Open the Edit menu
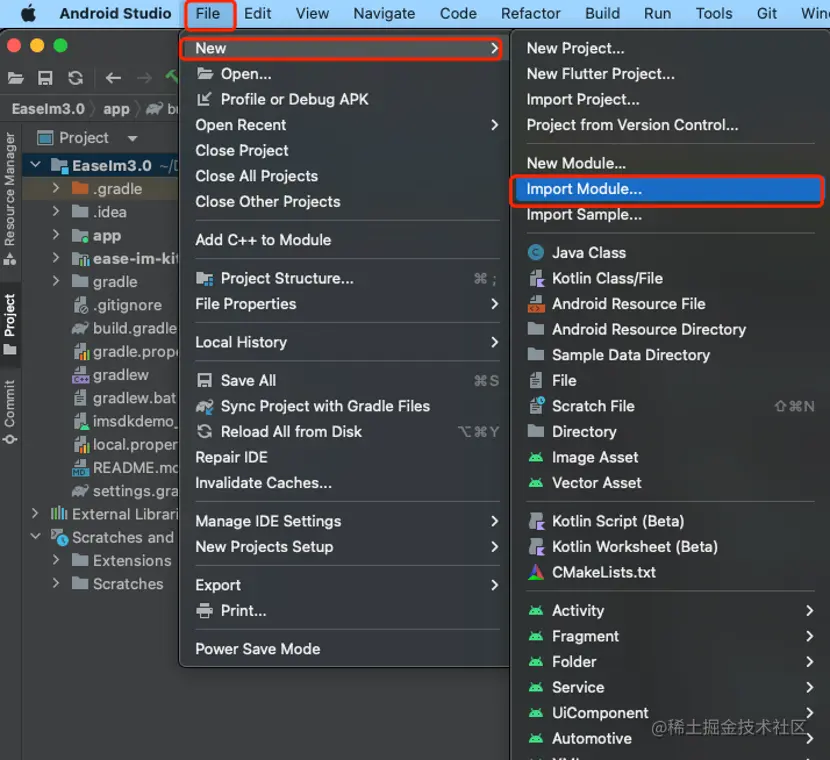This screenshot has width=830, height=760. pos(258,13)
